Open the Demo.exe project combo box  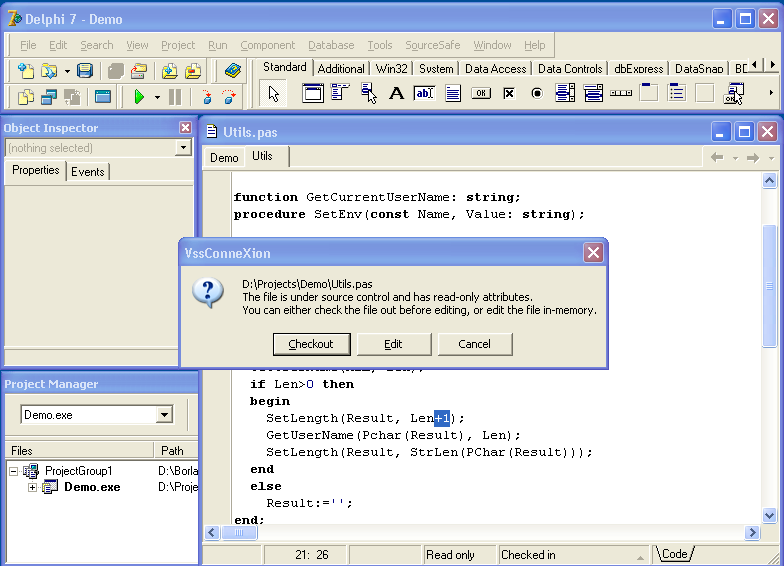coord(164,415)
